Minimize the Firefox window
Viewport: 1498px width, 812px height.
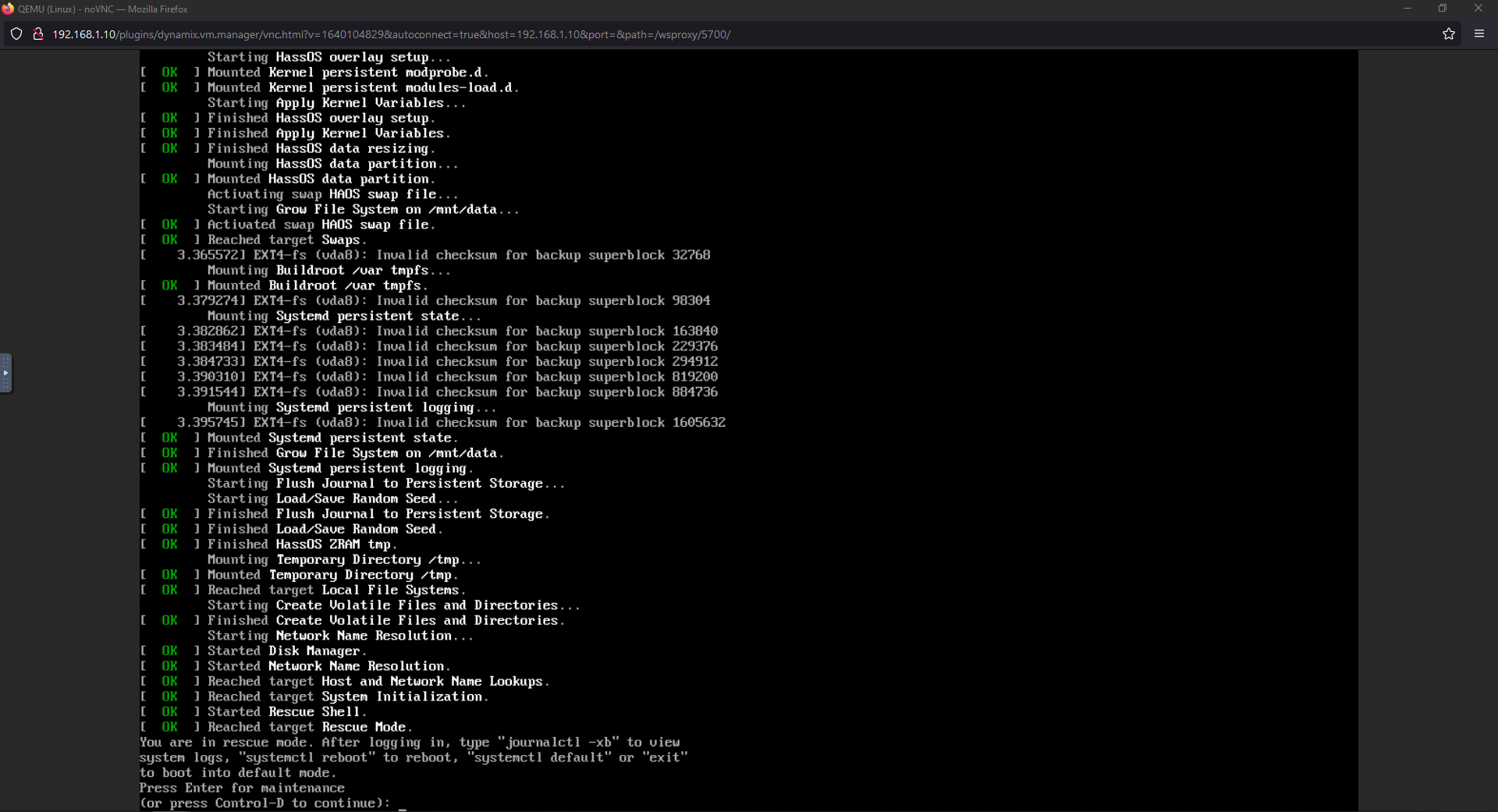point(1407,9)
